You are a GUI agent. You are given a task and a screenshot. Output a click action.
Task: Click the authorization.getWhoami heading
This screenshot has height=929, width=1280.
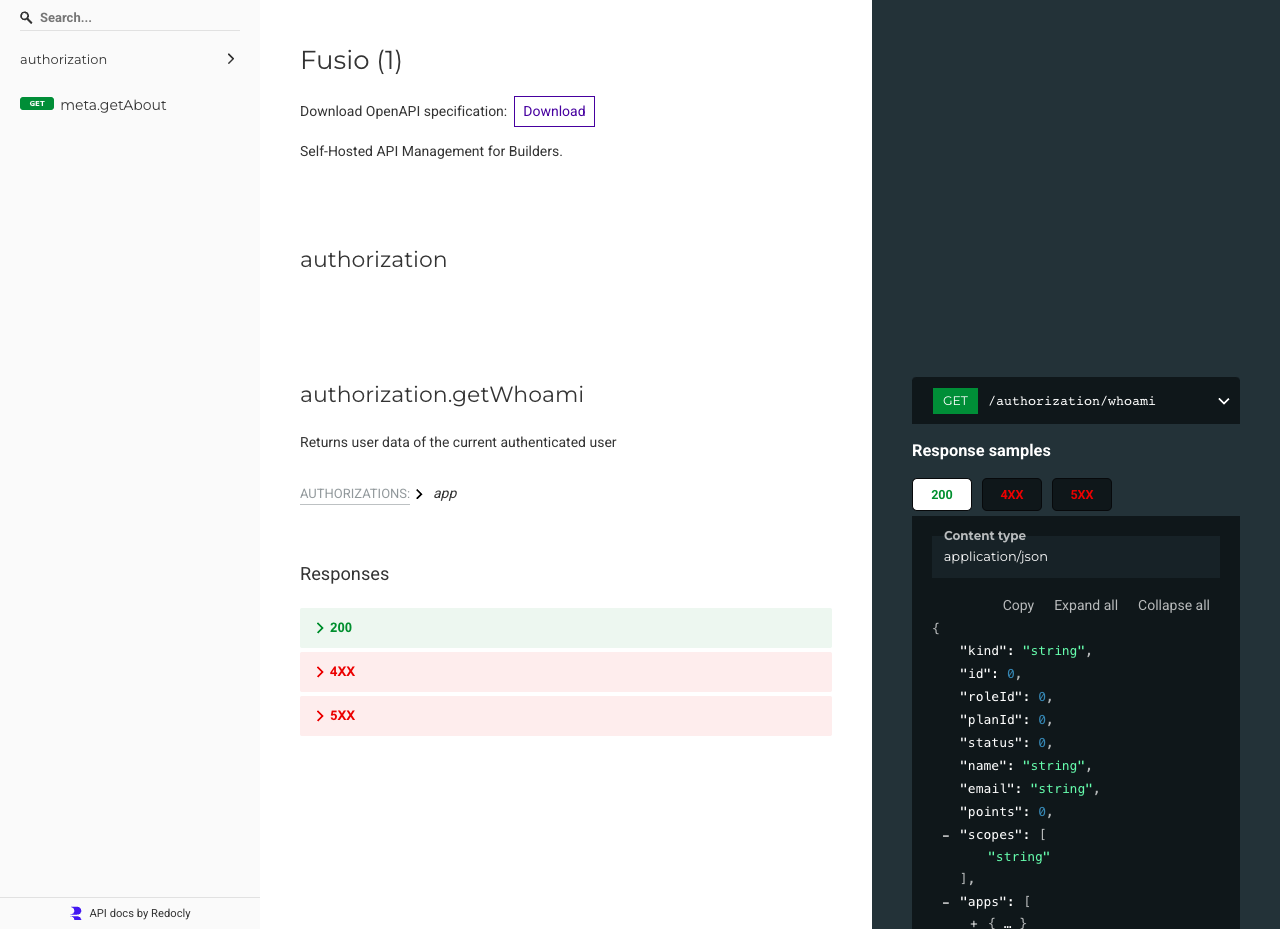442,394
